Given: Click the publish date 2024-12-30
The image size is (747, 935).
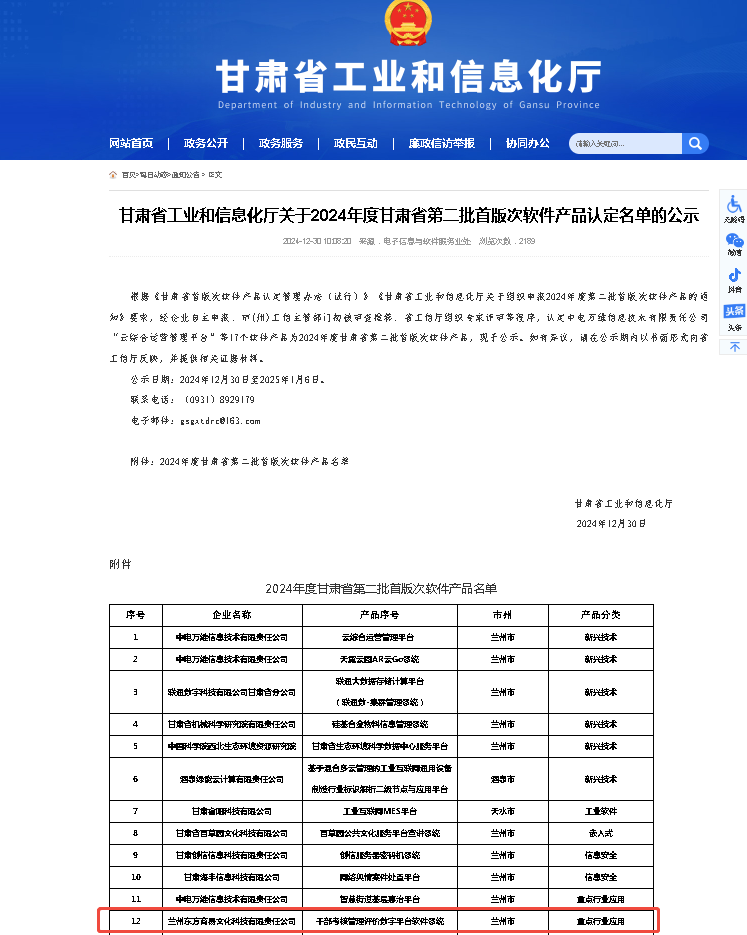Looking at the screenshot, I should click(317, 241).
